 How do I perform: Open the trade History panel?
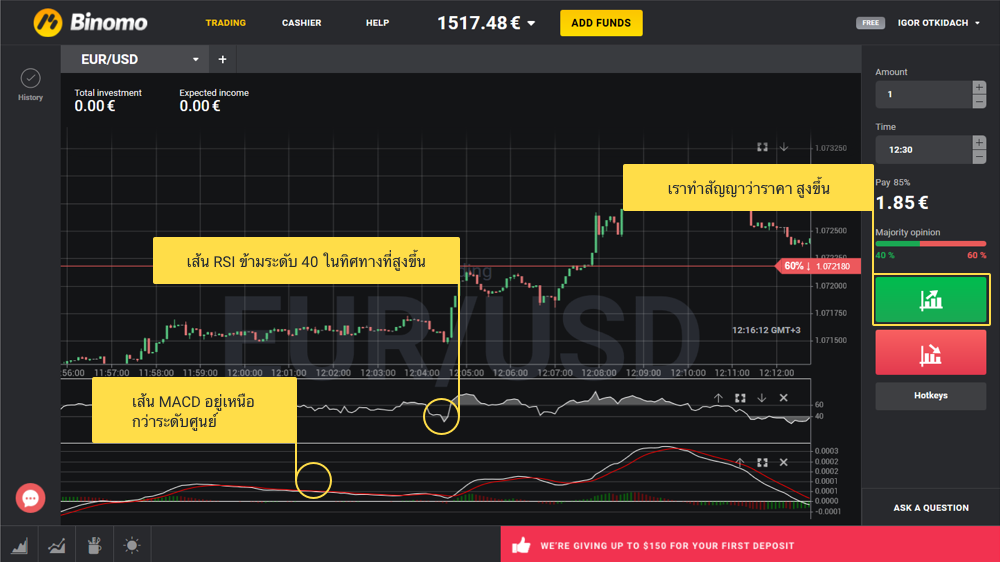[30, 83]
